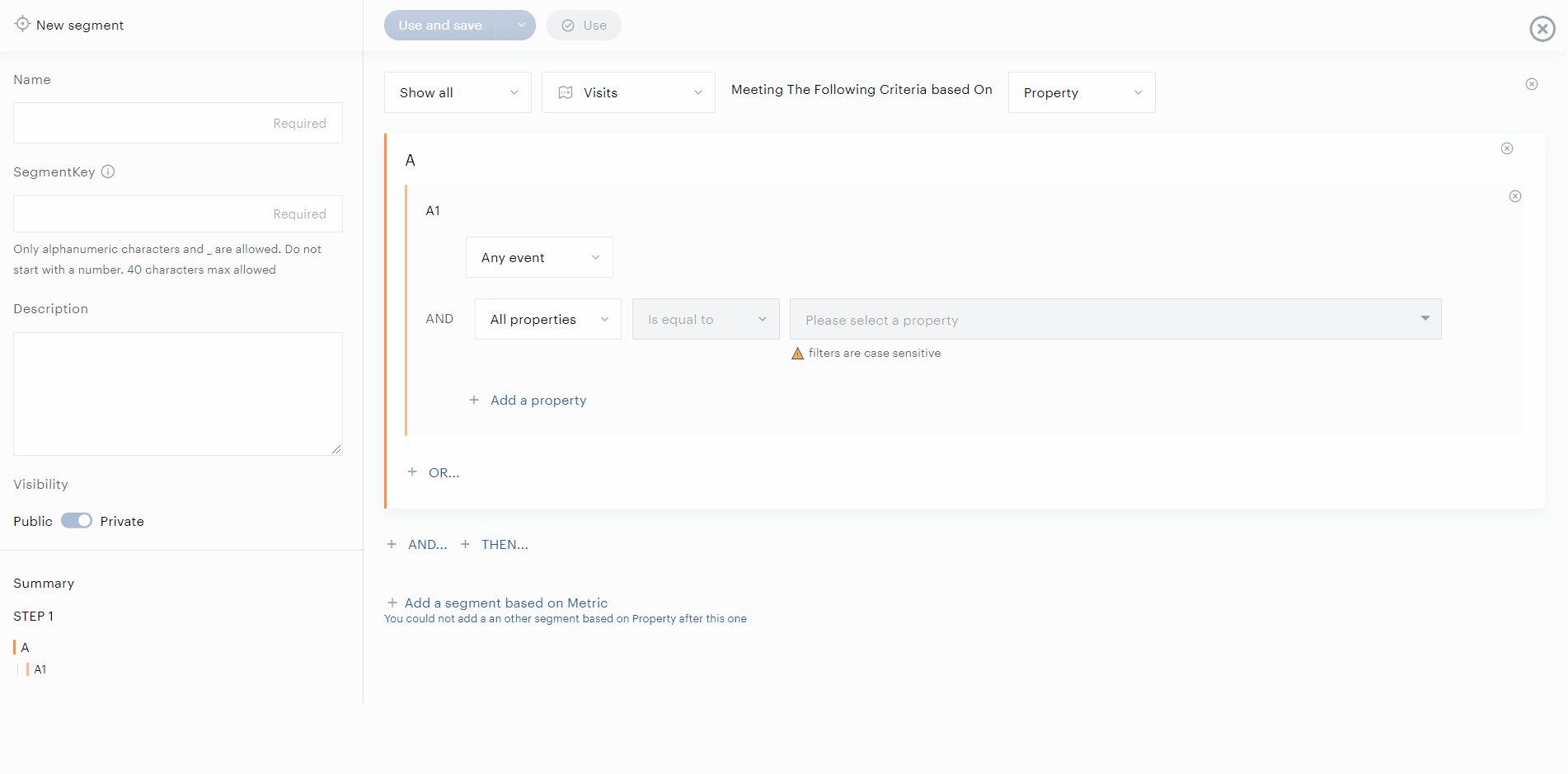Screen dimensions: 1568x774
Task: Open the Show all dropdown
Action: point(458,92)
